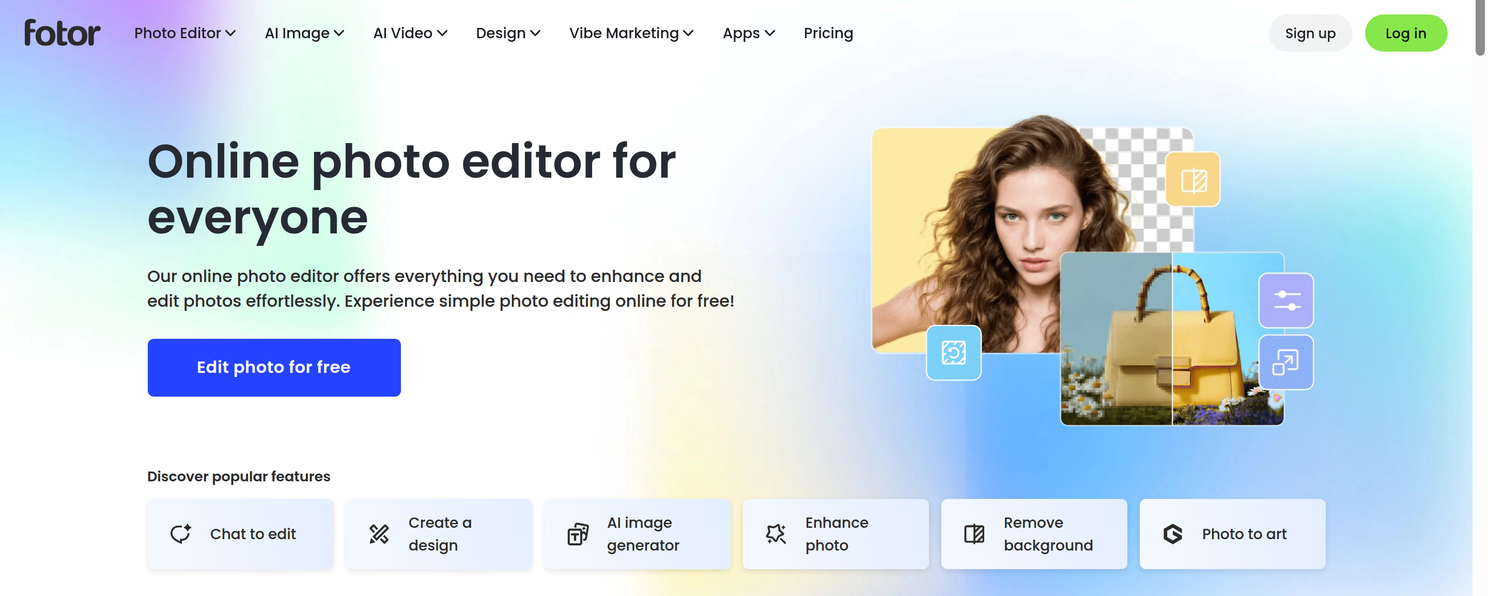This screenshot has width=1488, height=596.
Task: Click the handbag before-after comparison image
Action: [1172, 339]
